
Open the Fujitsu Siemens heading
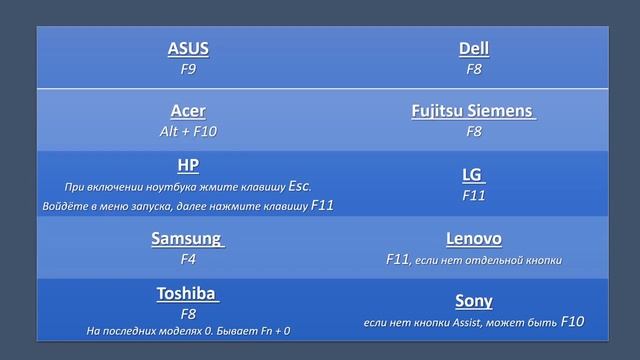[473, 111]
